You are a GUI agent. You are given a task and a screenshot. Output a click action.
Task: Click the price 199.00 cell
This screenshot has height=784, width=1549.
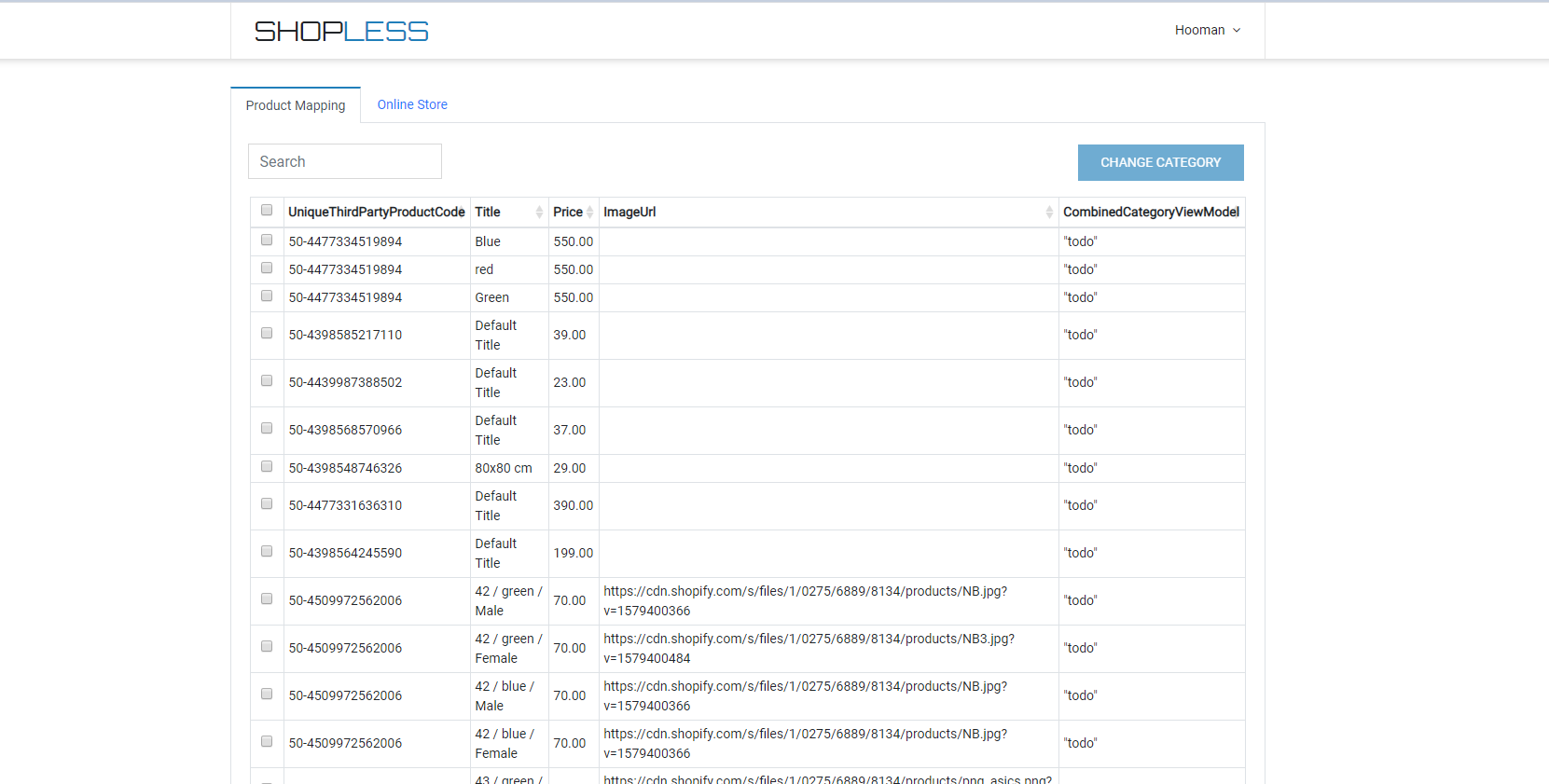click(574, 554)
